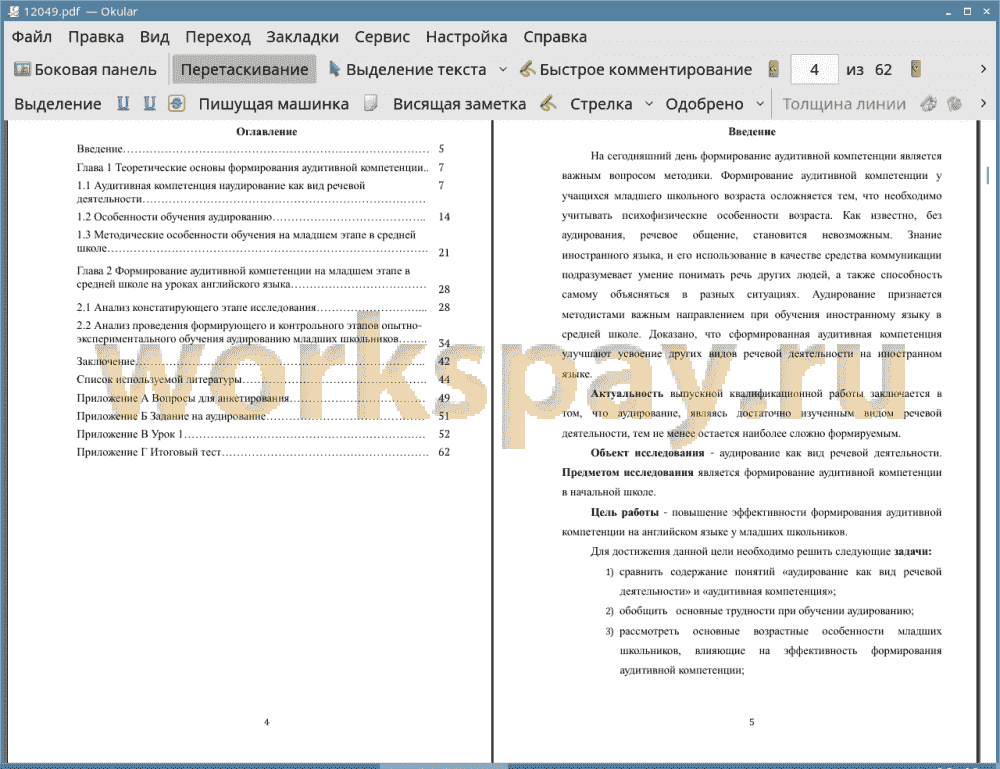Open the Вид menu
Image resolution: width=1000 pixels, height=769 pixels.
coord(154,37)
